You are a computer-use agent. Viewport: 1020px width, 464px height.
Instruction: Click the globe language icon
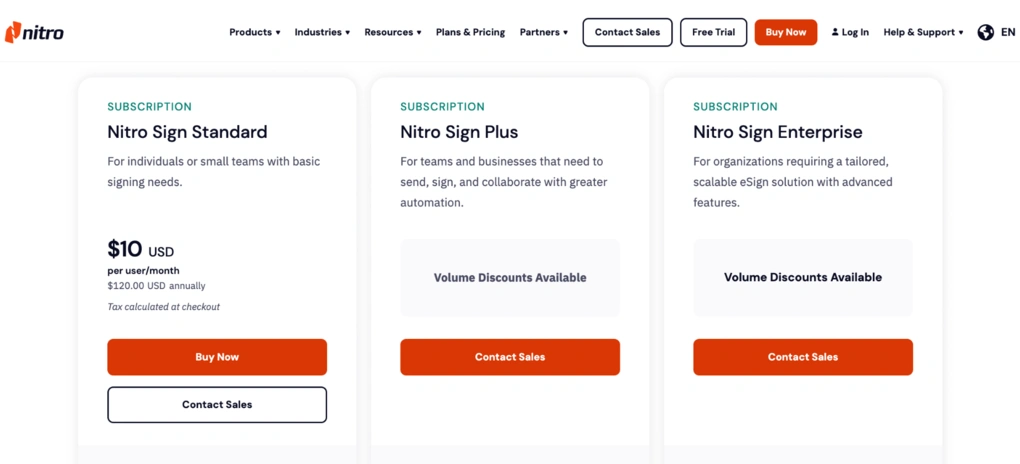(x=986, y=32)
